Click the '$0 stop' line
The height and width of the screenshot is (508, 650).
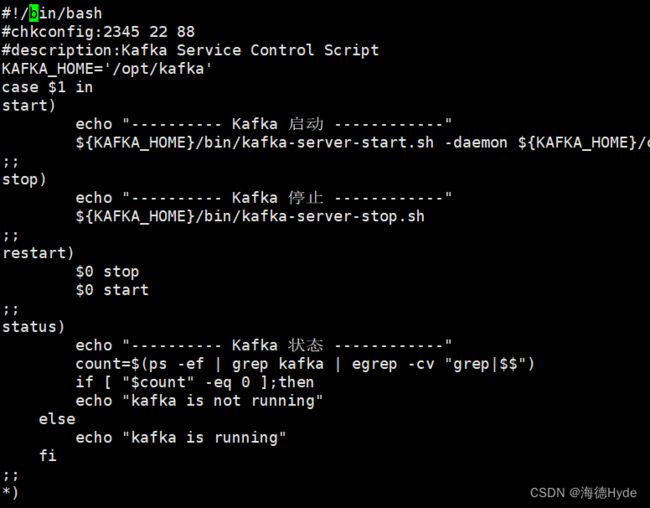click(107, 272)
